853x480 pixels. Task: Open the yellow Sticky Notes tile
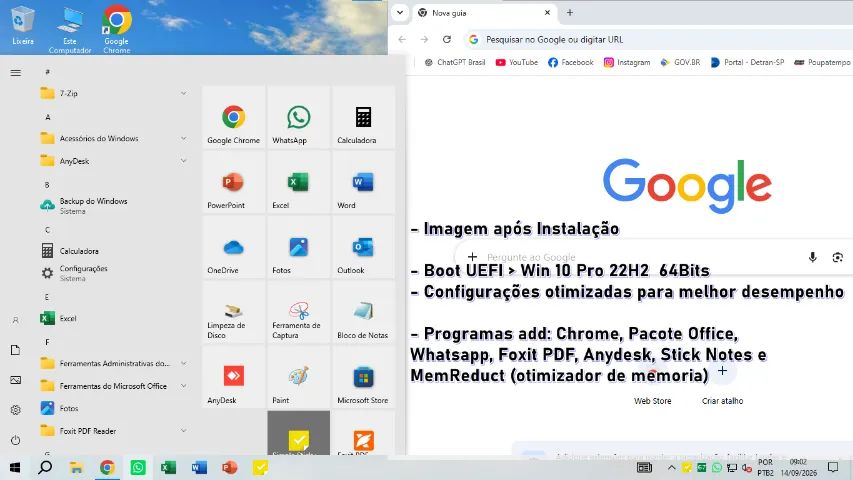pos(298,433)
